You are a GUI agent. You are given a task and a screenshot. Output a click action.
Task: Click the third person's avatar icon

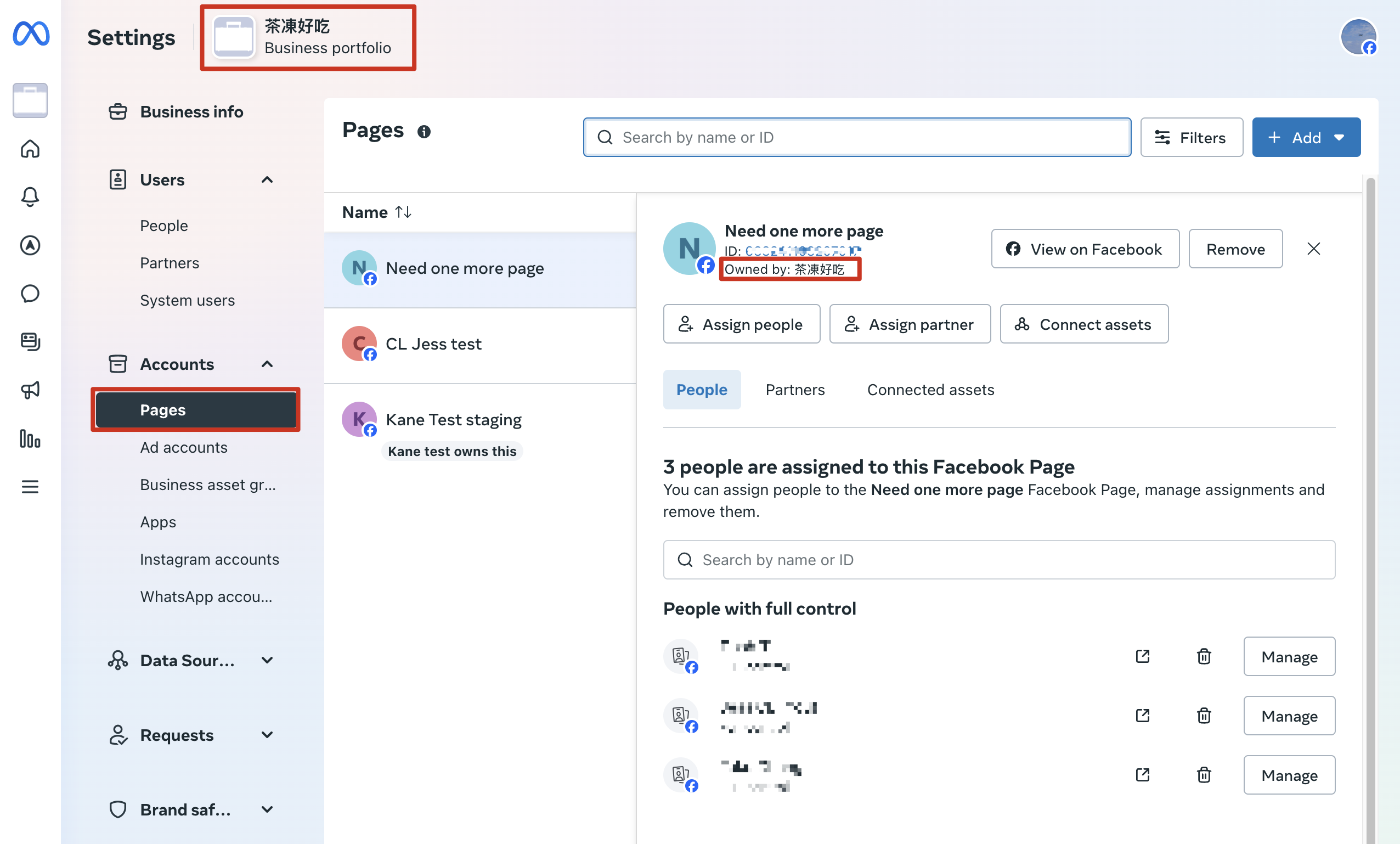[x=681, y=774]
